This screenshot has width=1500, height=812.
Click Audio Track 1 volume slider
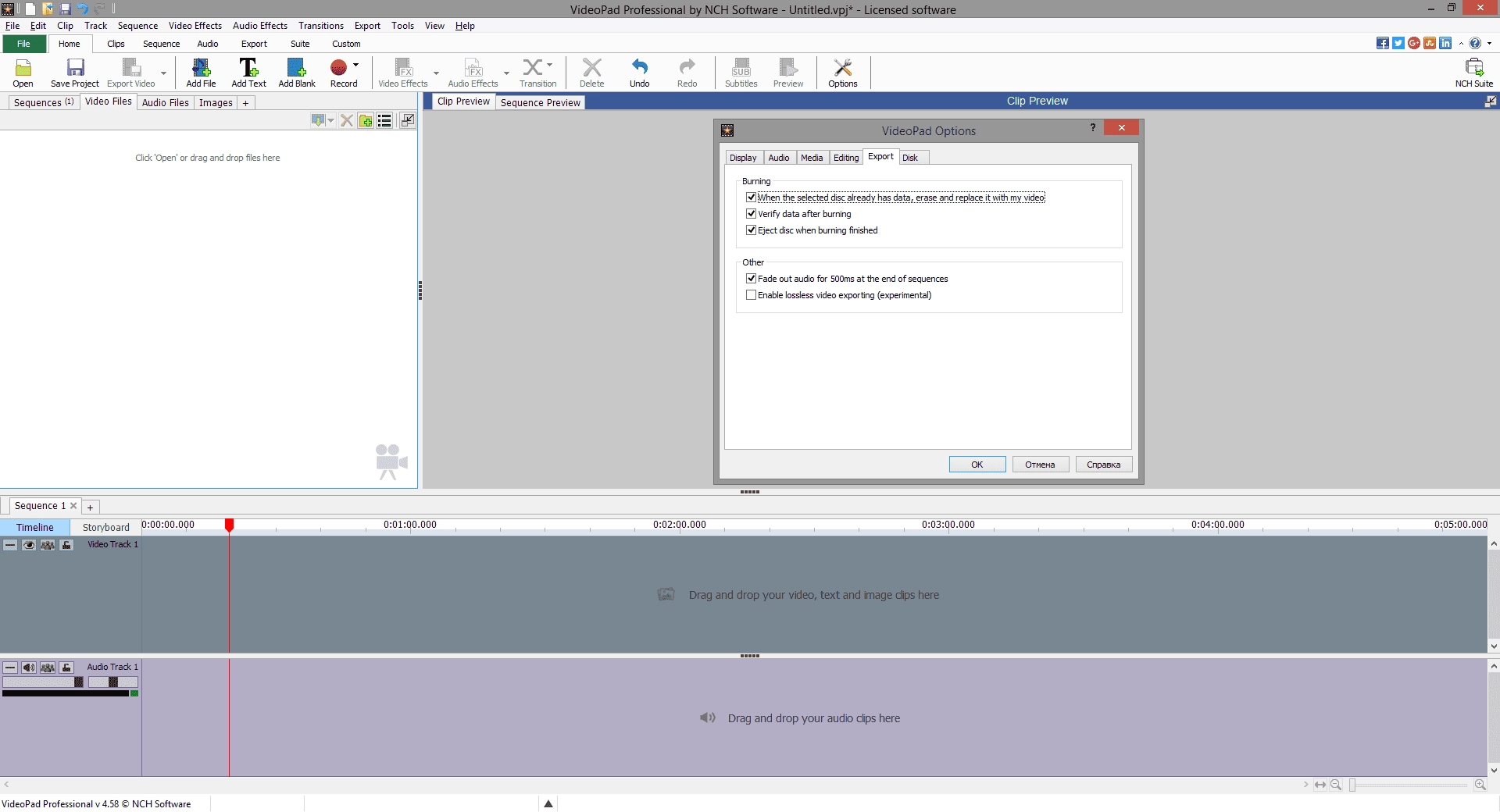[x=44, y=682]
